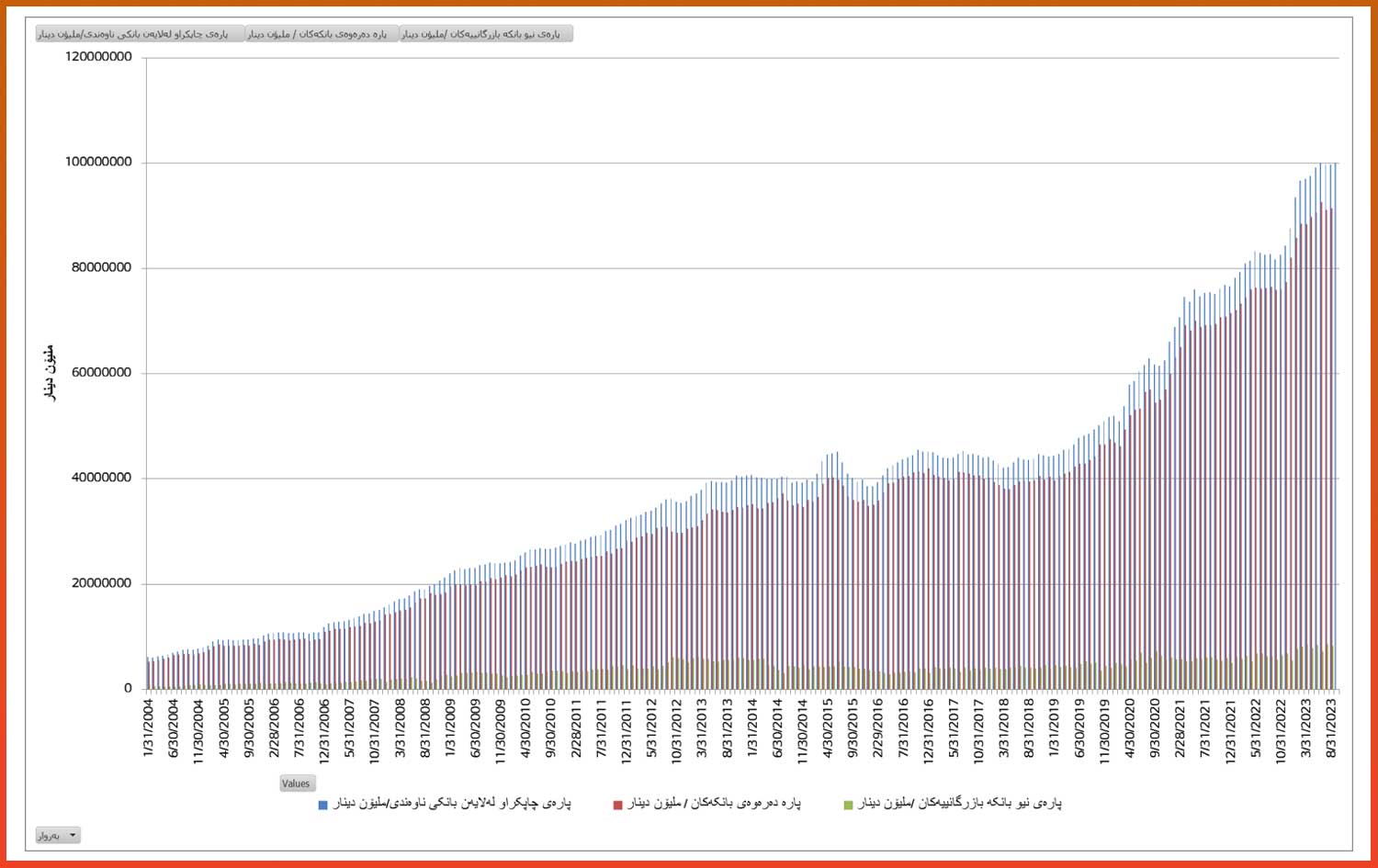Viewport: 1378px width, 868px height.
Task: Click the 100000000 axis label
Action: tap(98, 163)
